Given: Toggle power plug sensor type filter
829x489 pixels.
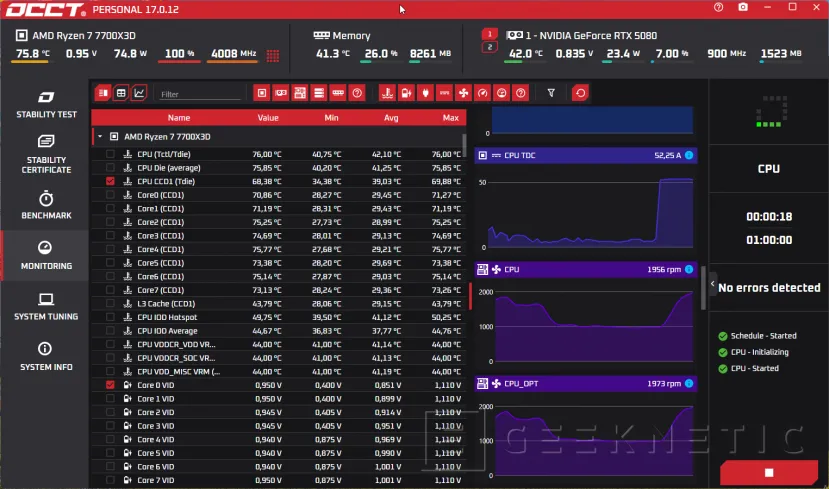Looking at the screenshot, I should pos(426,93).
